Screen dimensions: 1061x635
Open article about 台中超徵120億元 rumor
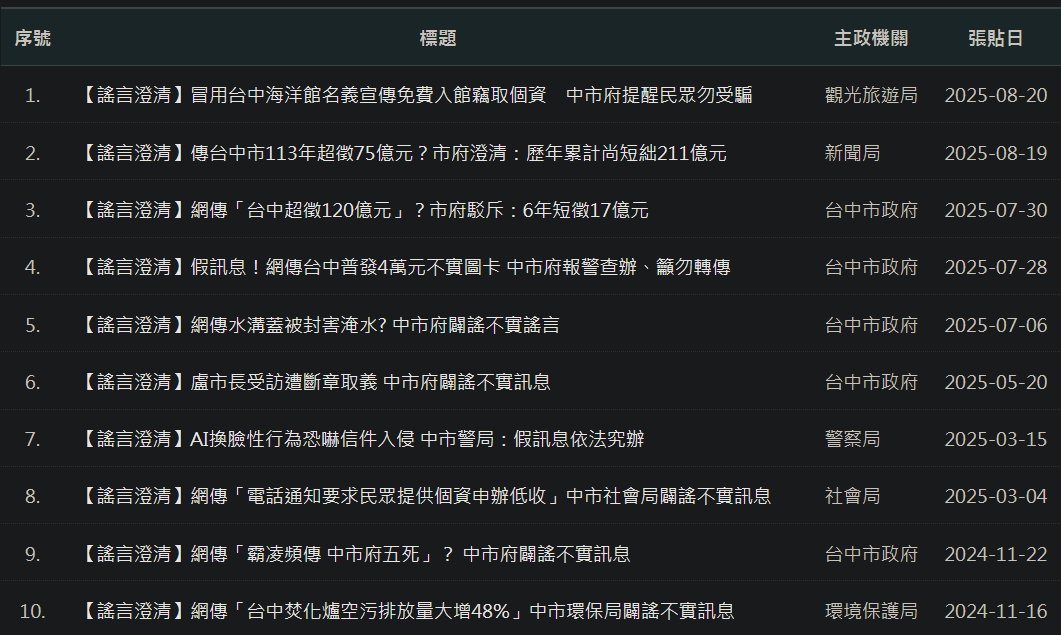(x=364, y=211)
